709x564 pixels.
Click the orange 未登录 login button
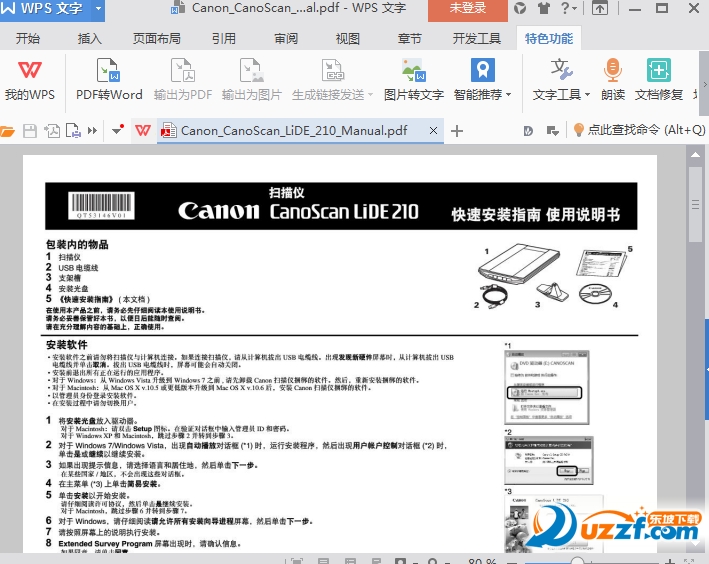468,9
